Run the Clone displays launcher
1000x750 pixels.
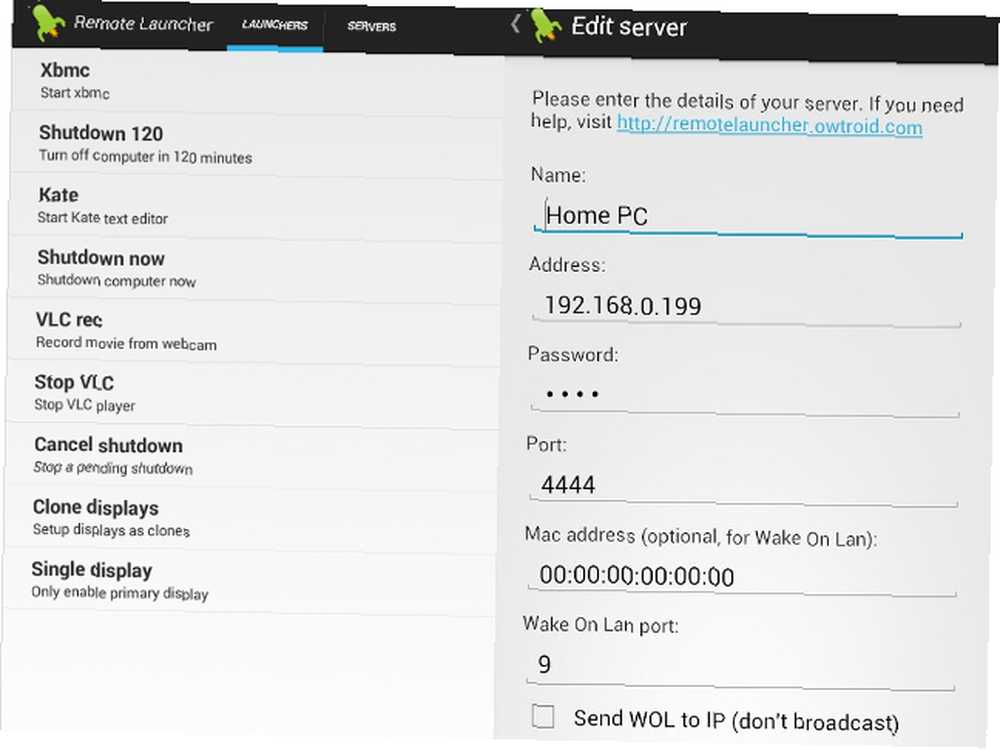coord(251,518)
